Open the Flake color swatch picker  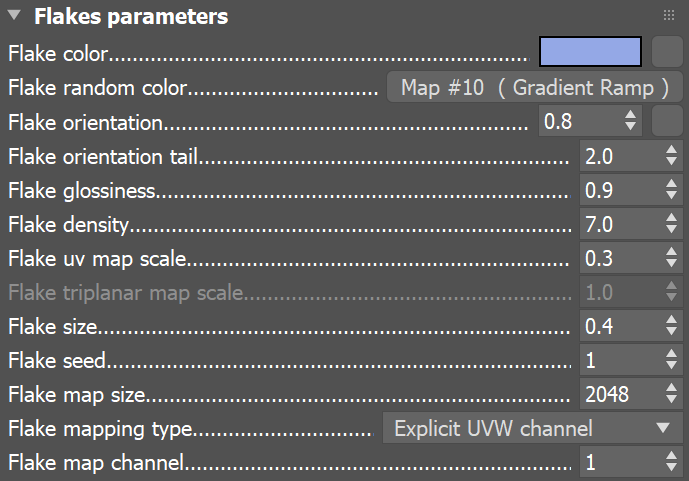click(x=590, y=52)
